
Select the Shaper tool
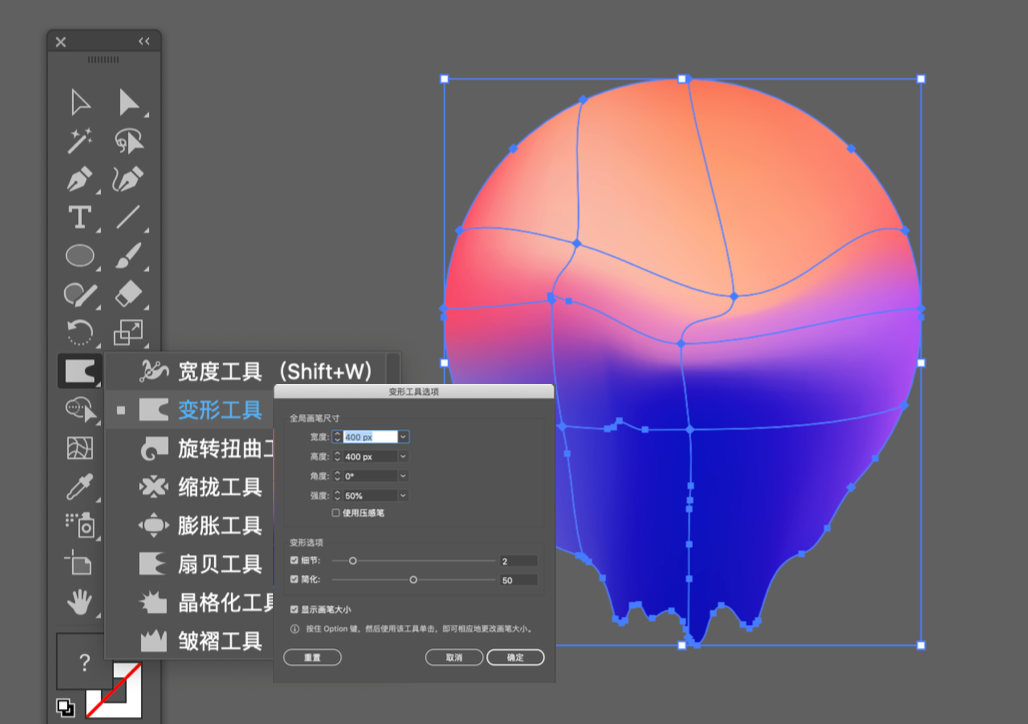pos(80,294)
